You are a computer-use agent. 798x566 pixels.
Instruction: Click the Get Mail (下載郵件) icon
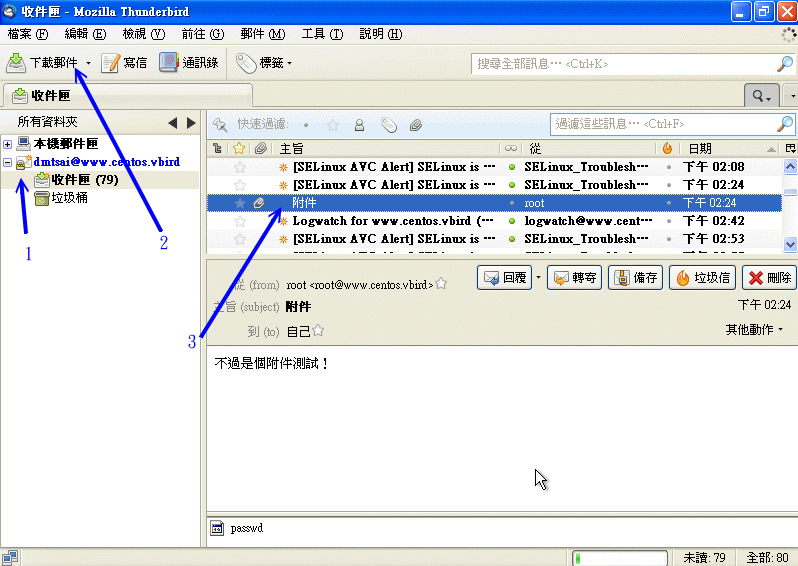pos(17,63)
